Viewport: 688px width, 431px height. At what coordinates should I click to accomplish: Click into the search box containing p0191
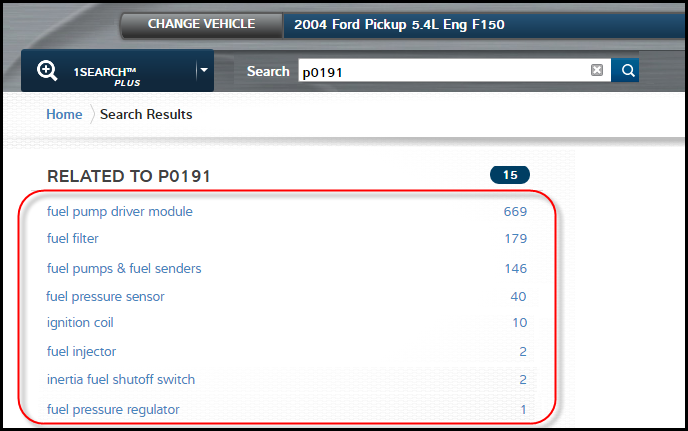tap(440, 71)
